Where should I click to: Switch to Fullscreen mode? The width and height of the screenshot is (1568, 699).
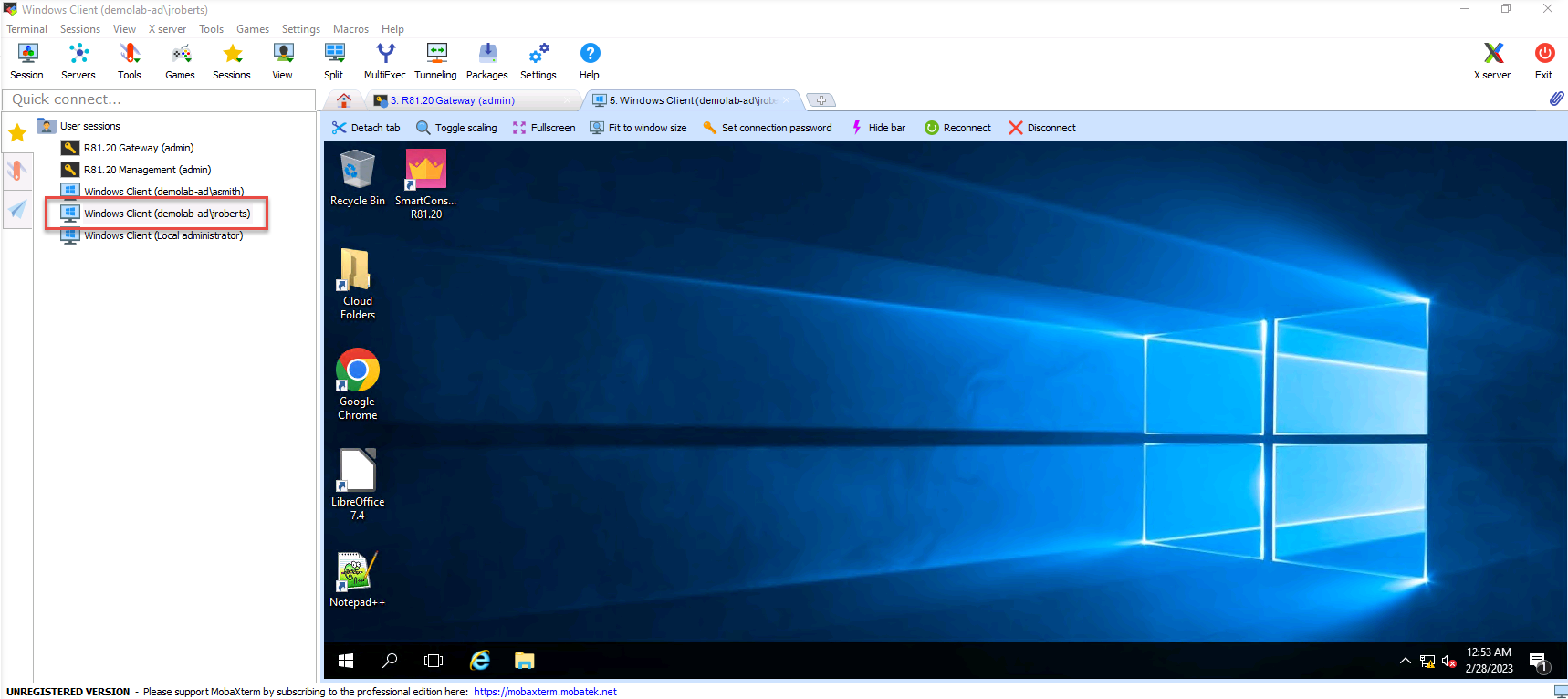pyautogui.click(x=544, y=128)
